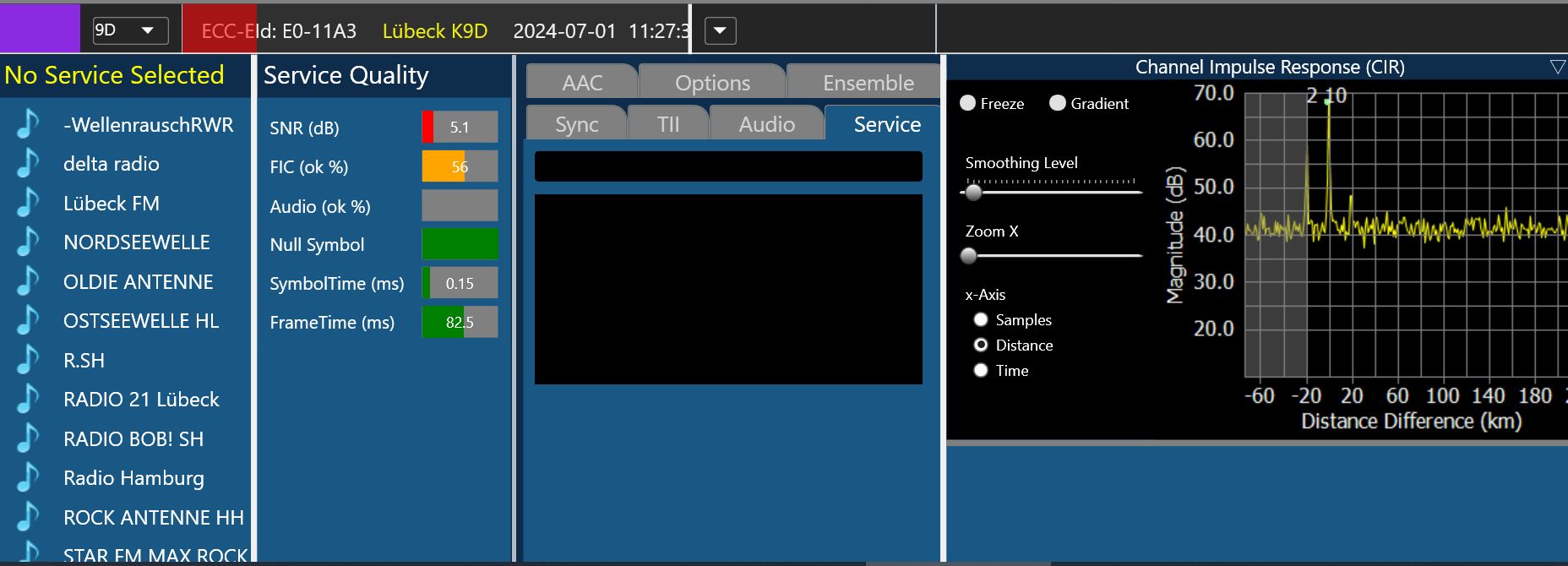
Task: Set x-Axis to Samples
Action: click(981, 319)
